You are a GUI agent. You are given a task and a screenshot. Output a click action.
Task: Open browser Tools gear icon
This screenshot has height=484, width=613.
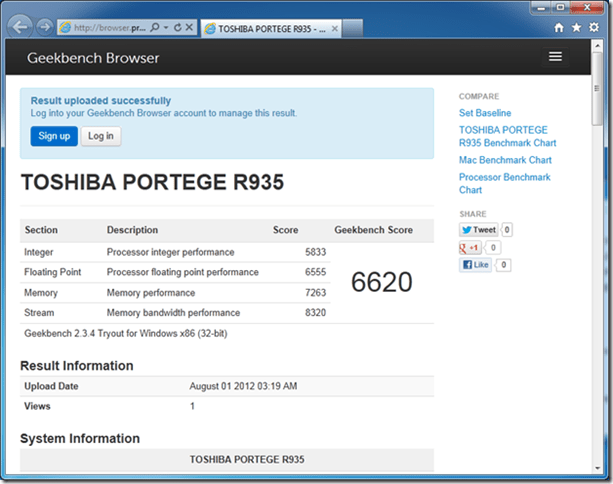click(x=594, y=27)
